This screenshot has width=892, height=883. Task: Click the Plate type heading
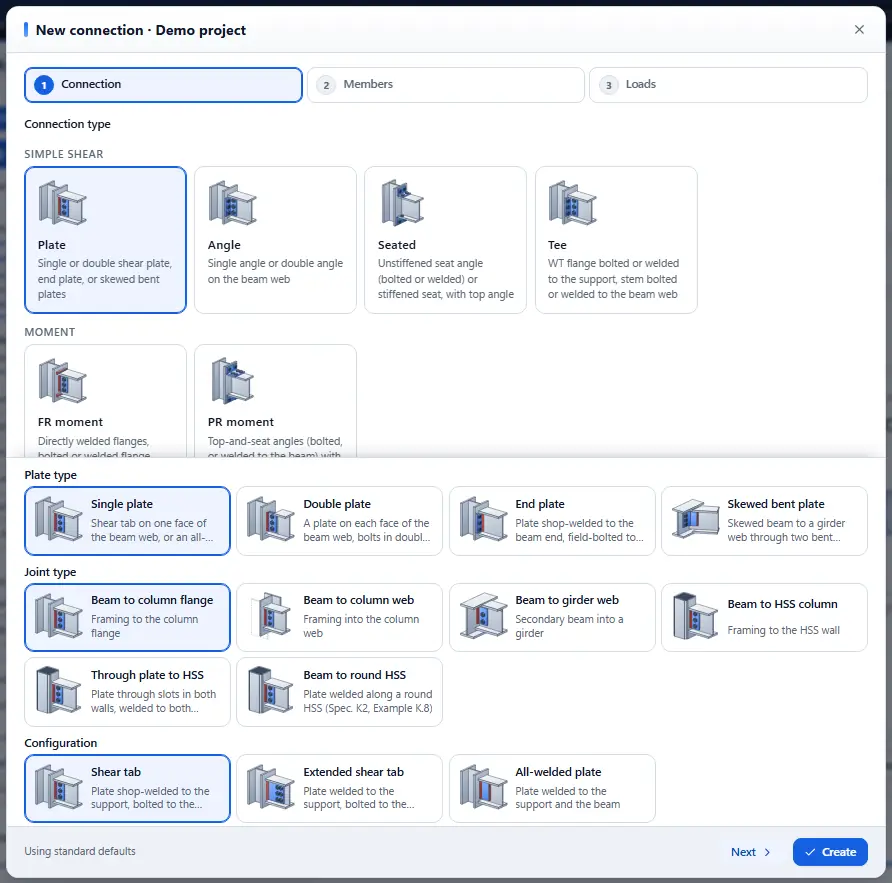pos(50,474)
